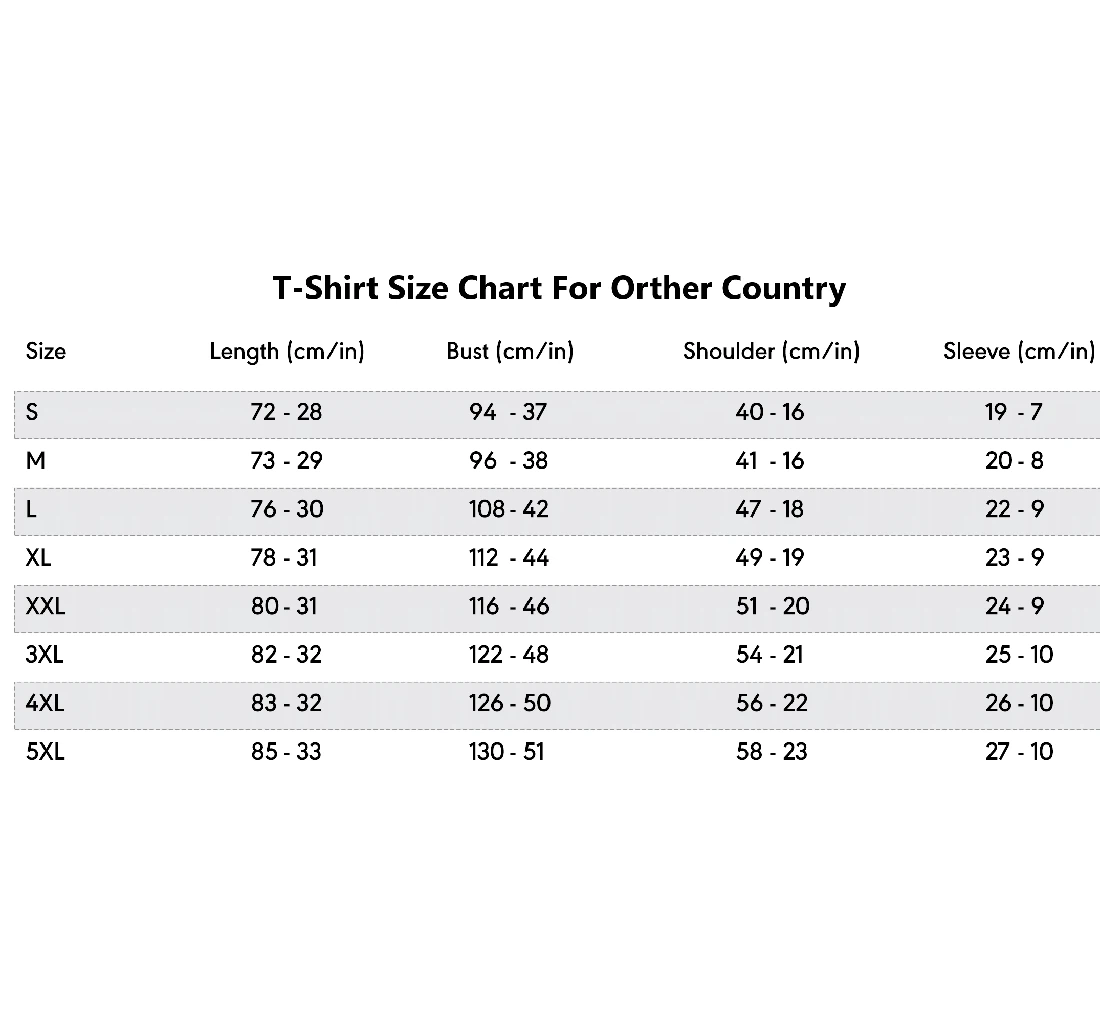Viewport: 1100px width, 1028px height.
Task: Click the T-Shirt Size Chart title
Action: [x=559, y=288]
